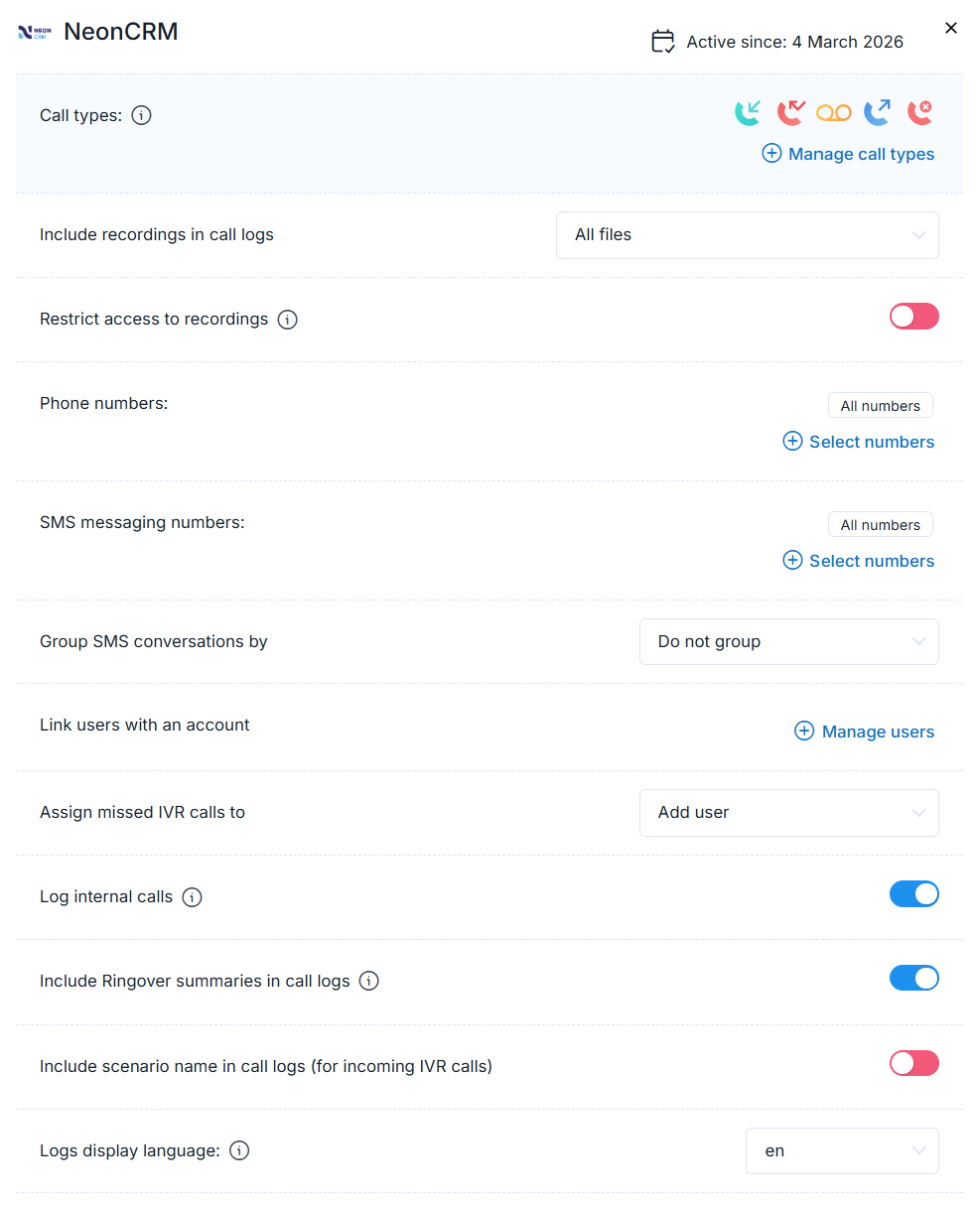Click the info icon beside Call types

coord(142,116)
